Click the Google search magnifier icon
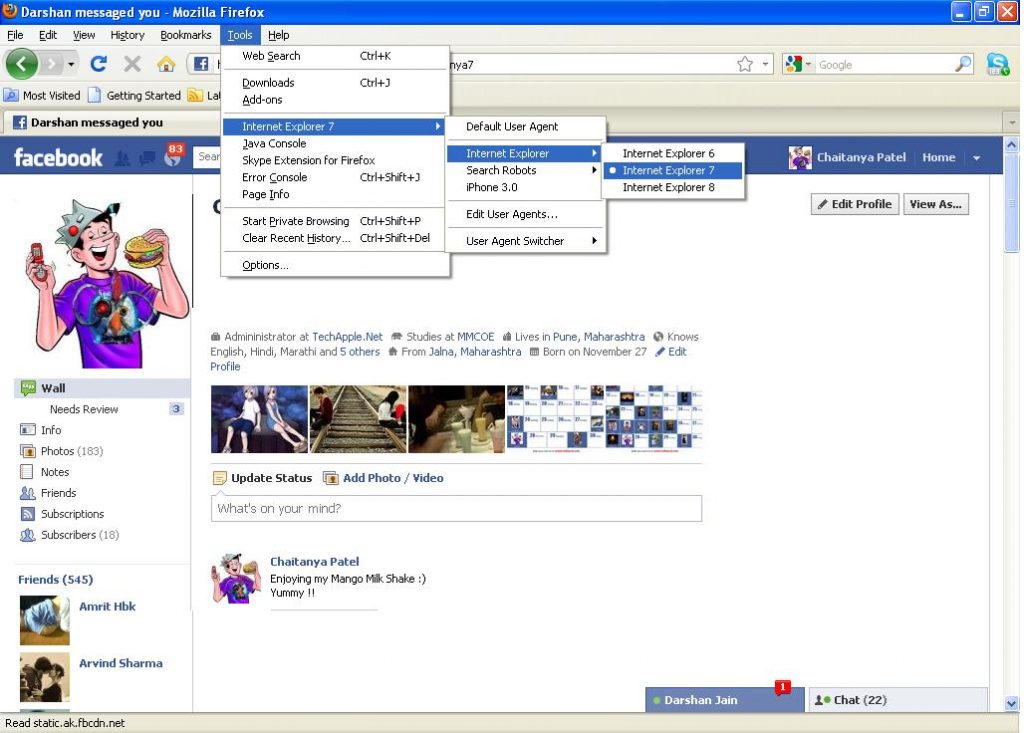This screenshot has width=1024, height=733. pyautogui.click(x=963, y=64)
